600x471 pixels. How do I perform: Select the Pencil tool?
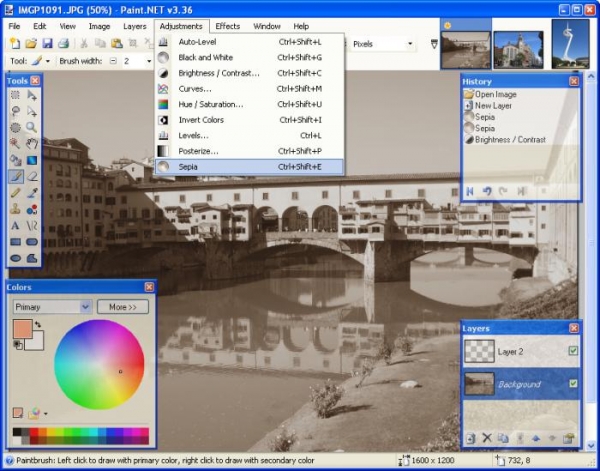coord(15,192)
